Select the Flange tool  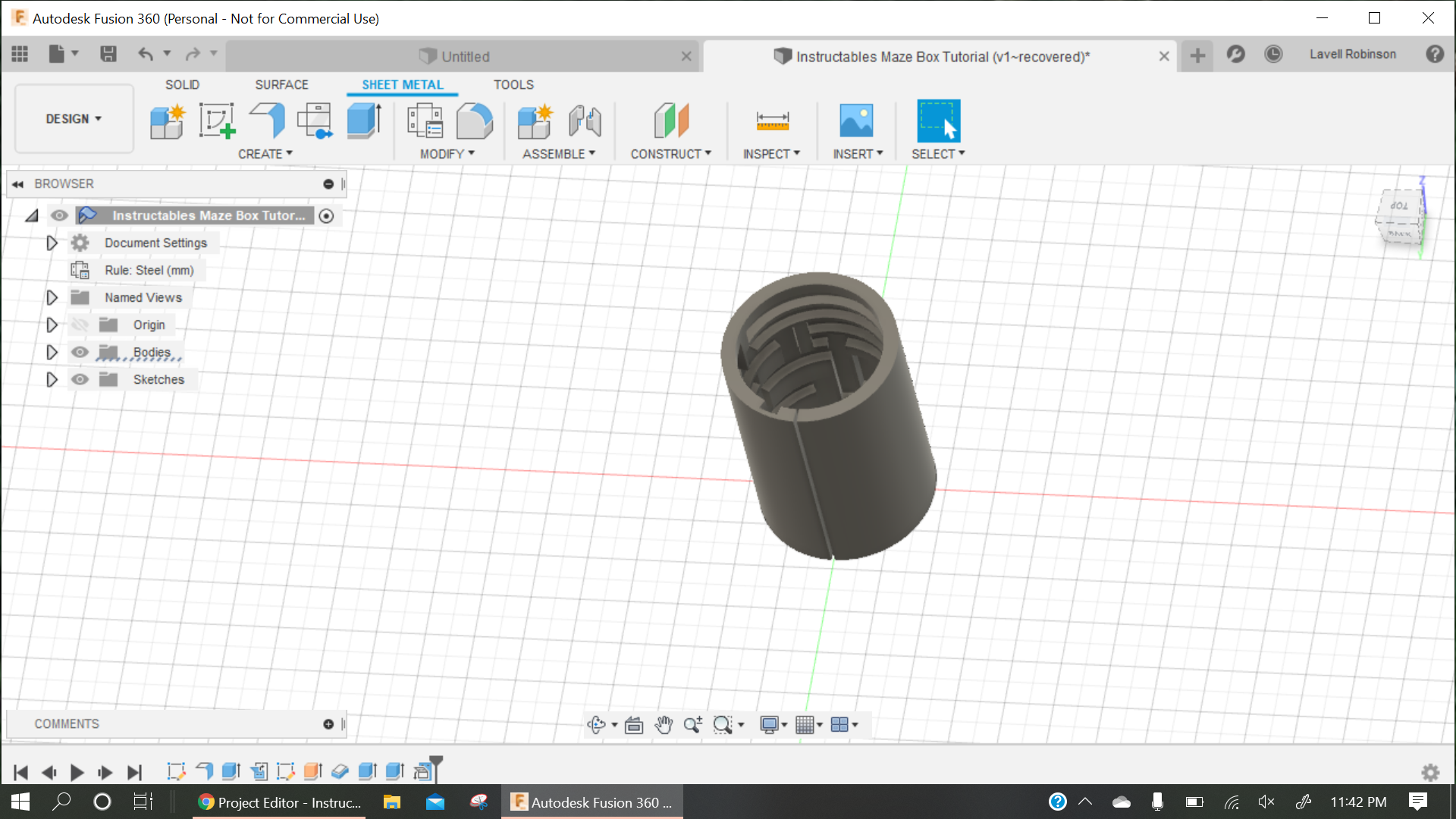(x=267, y=121)
